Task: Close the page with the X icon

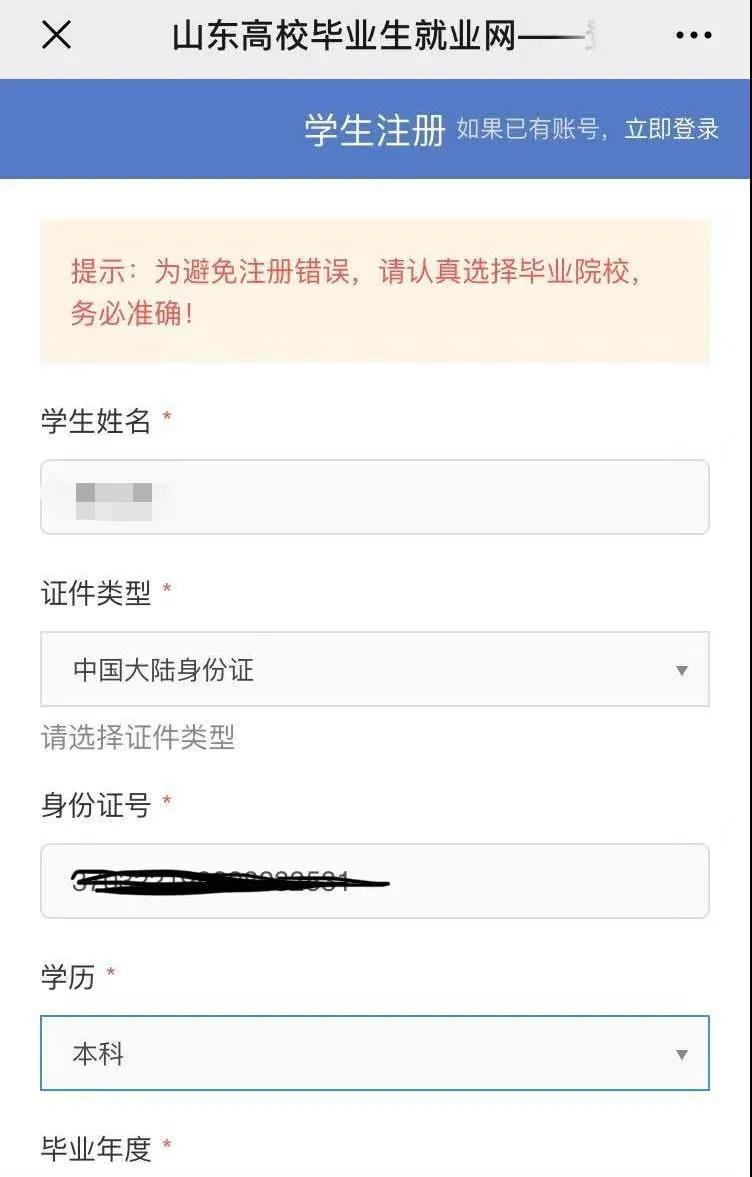Action: 56,36
